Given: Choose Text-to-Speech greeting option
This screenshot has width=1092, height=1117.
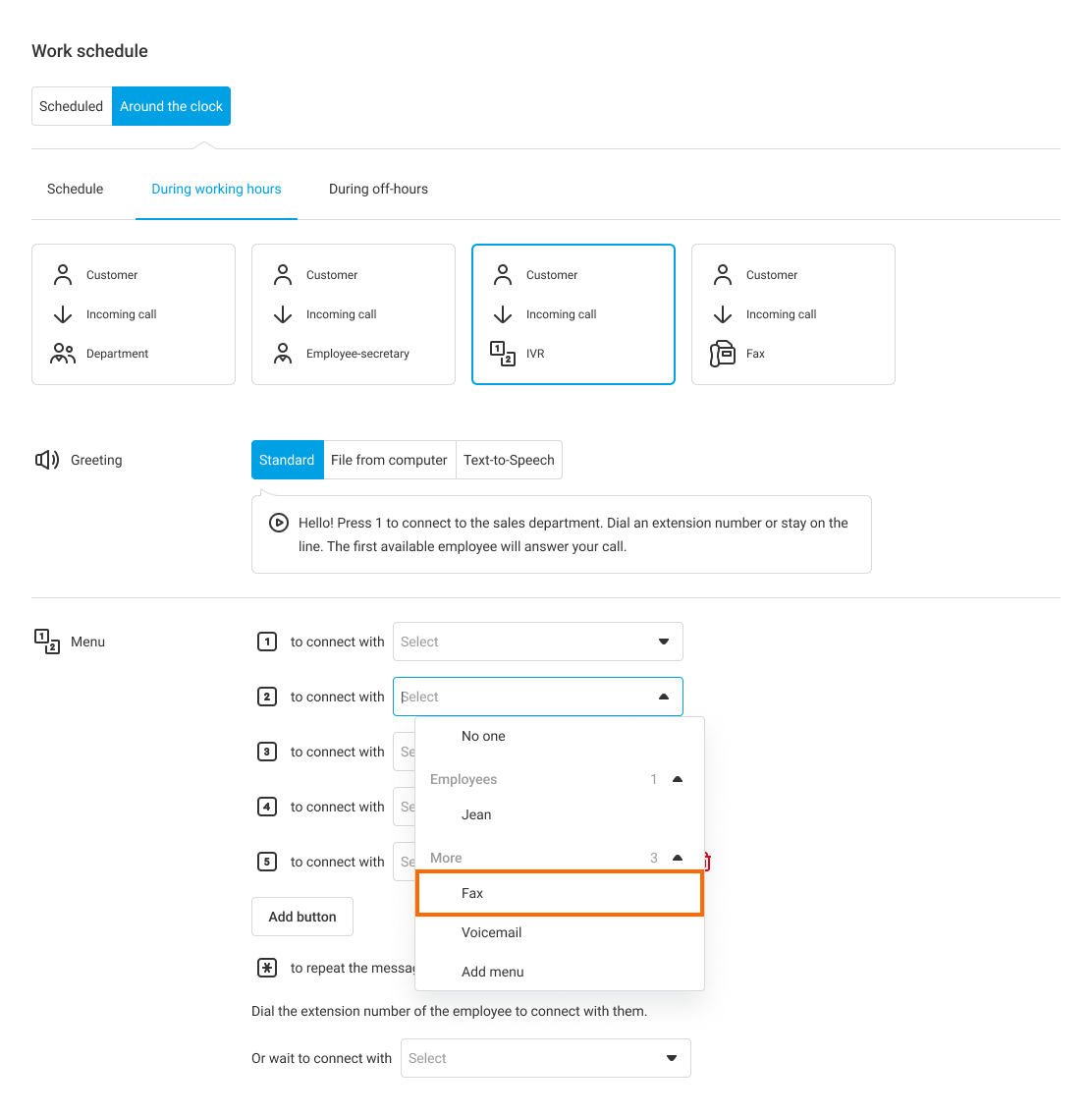Looking at the screenshot, I should (x=509, y=460).
